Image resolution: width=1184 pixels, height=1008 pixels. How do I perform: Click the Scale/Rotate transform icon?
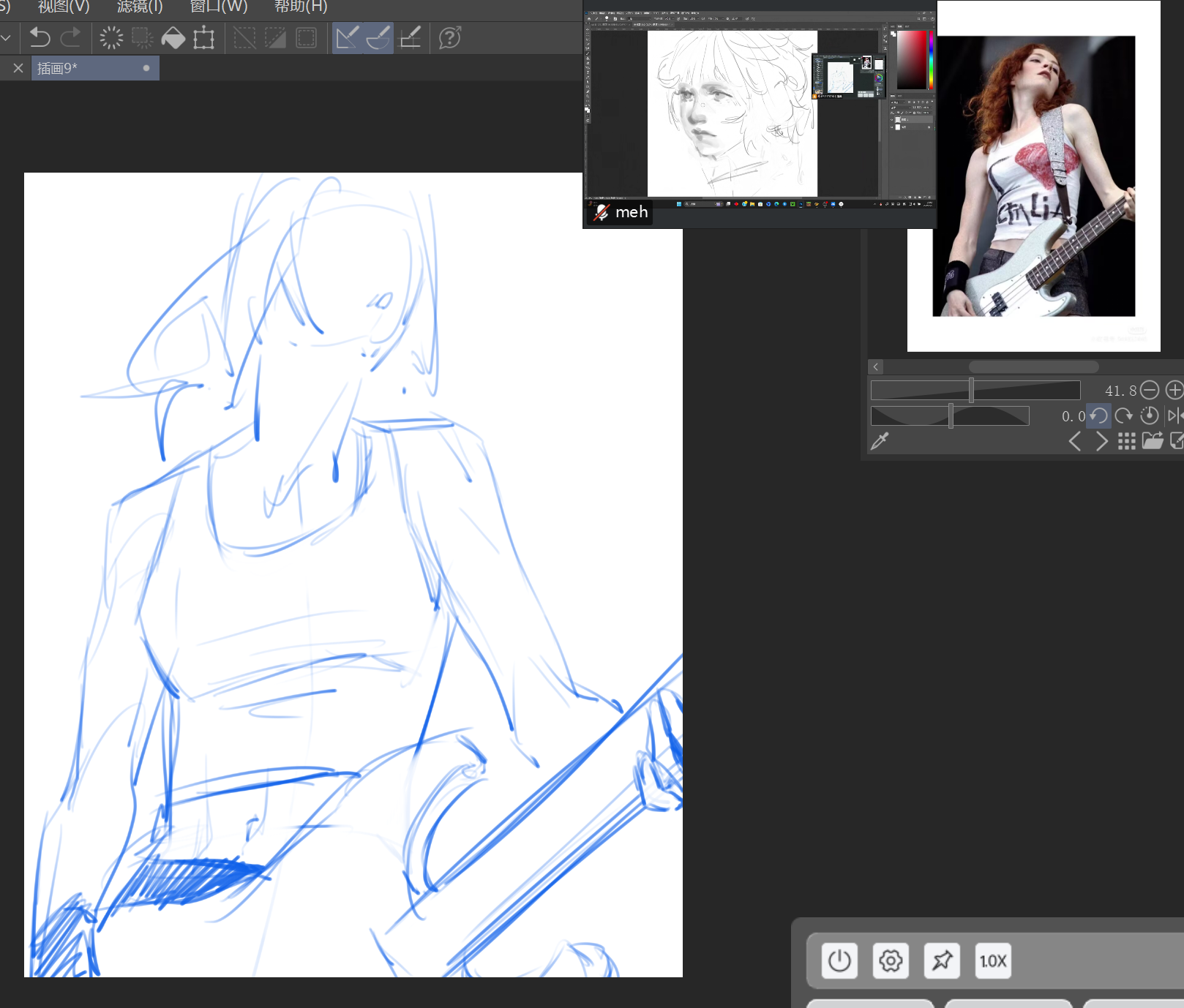point(203,37)
